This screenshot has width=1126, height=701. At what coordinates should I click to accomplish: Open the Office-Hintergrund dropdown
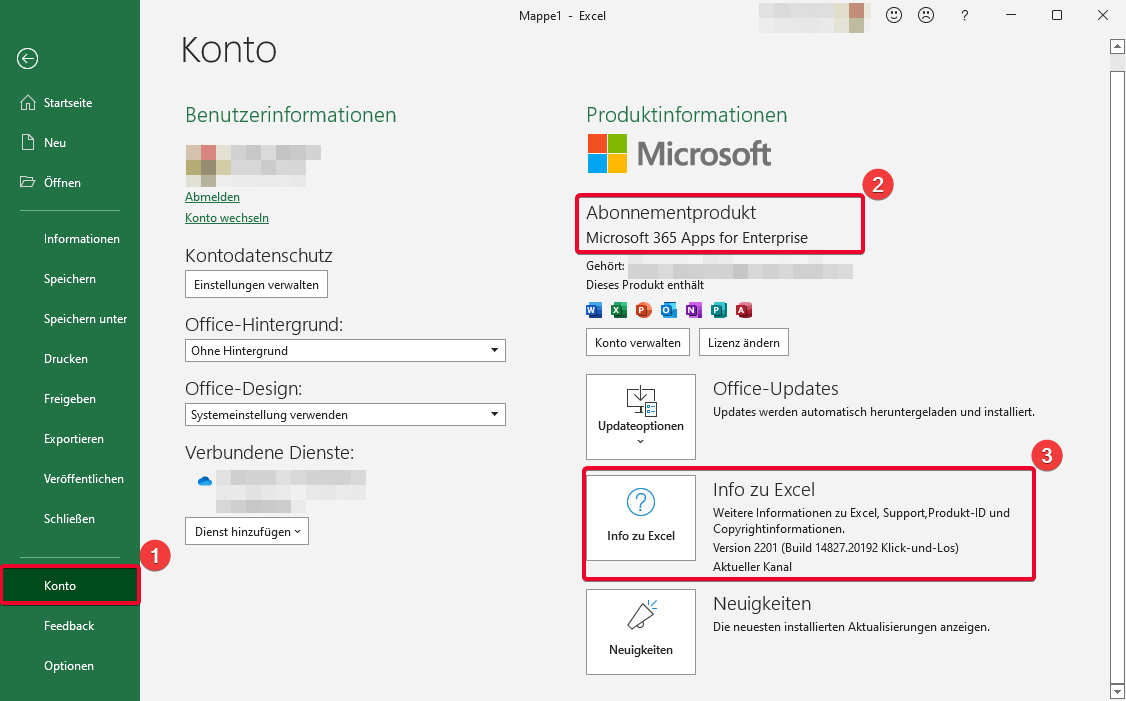(345, 350)
